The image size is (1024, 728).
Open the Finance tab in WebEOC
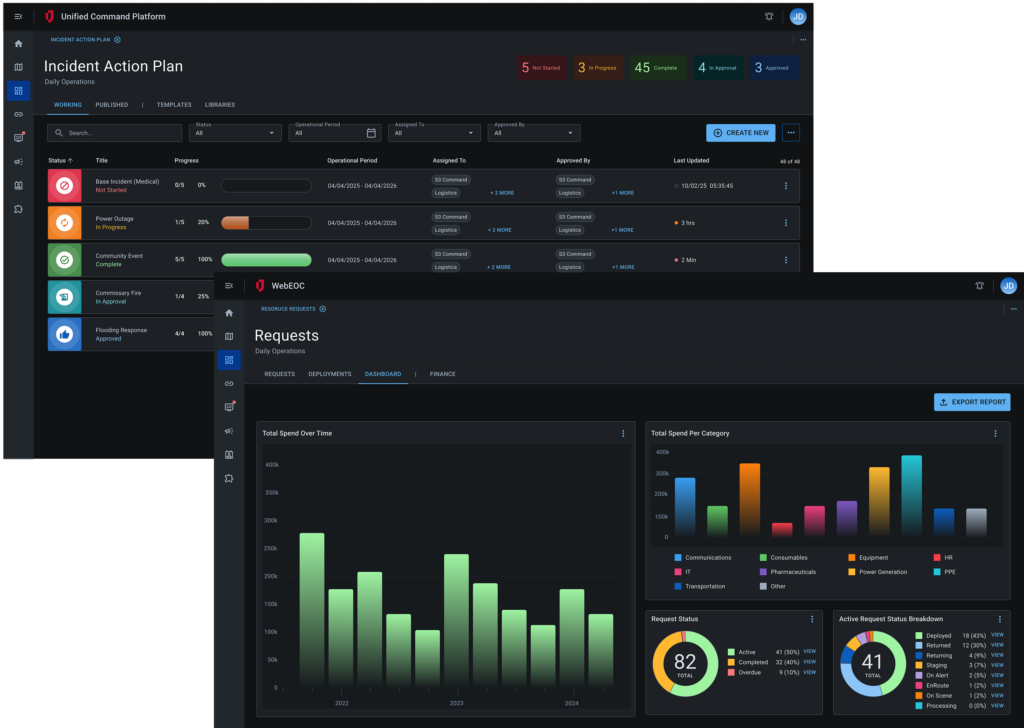tap(443, 374)
